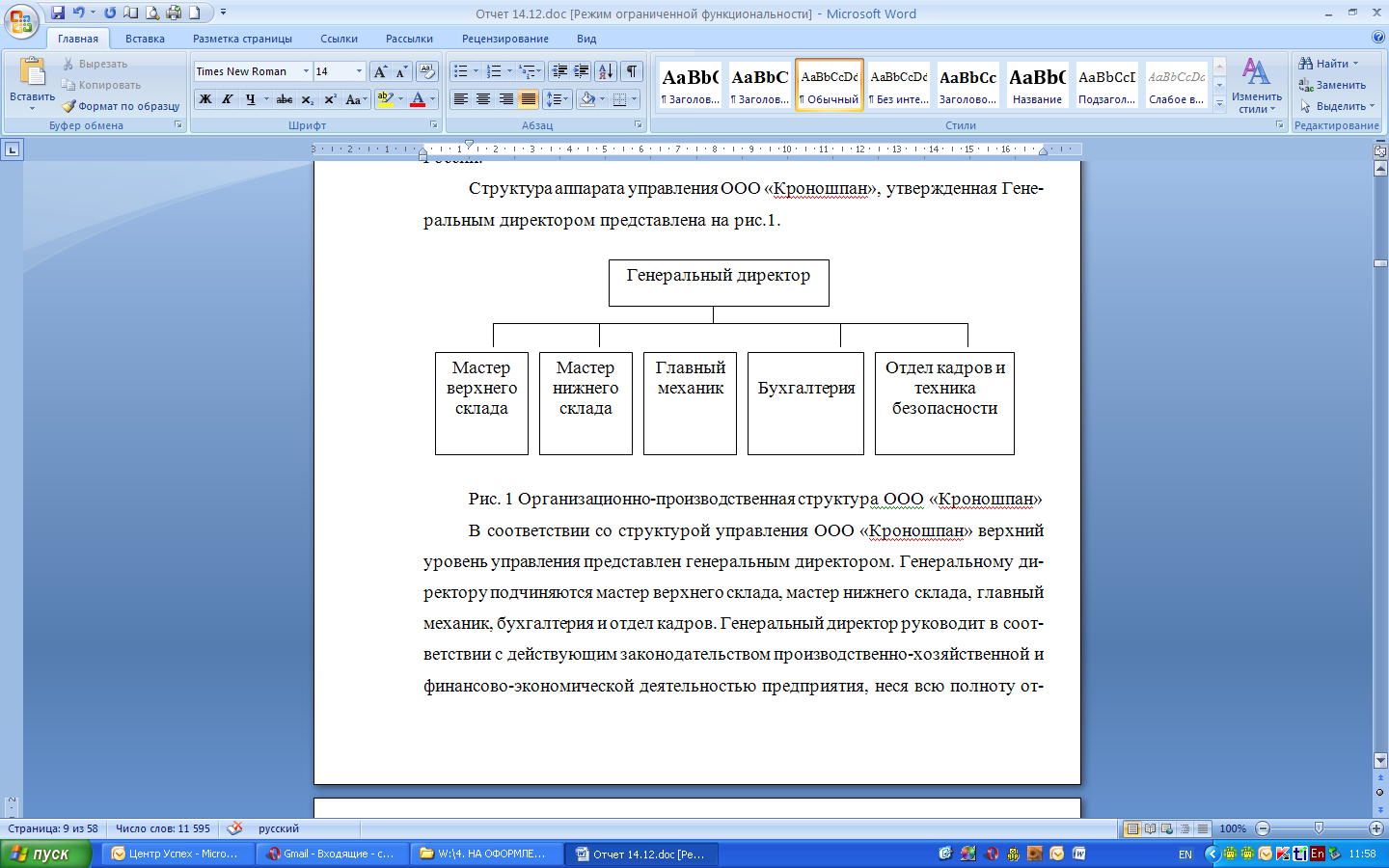
Task: Expand the font color dropdown arrow
Action: pos(432,99)
